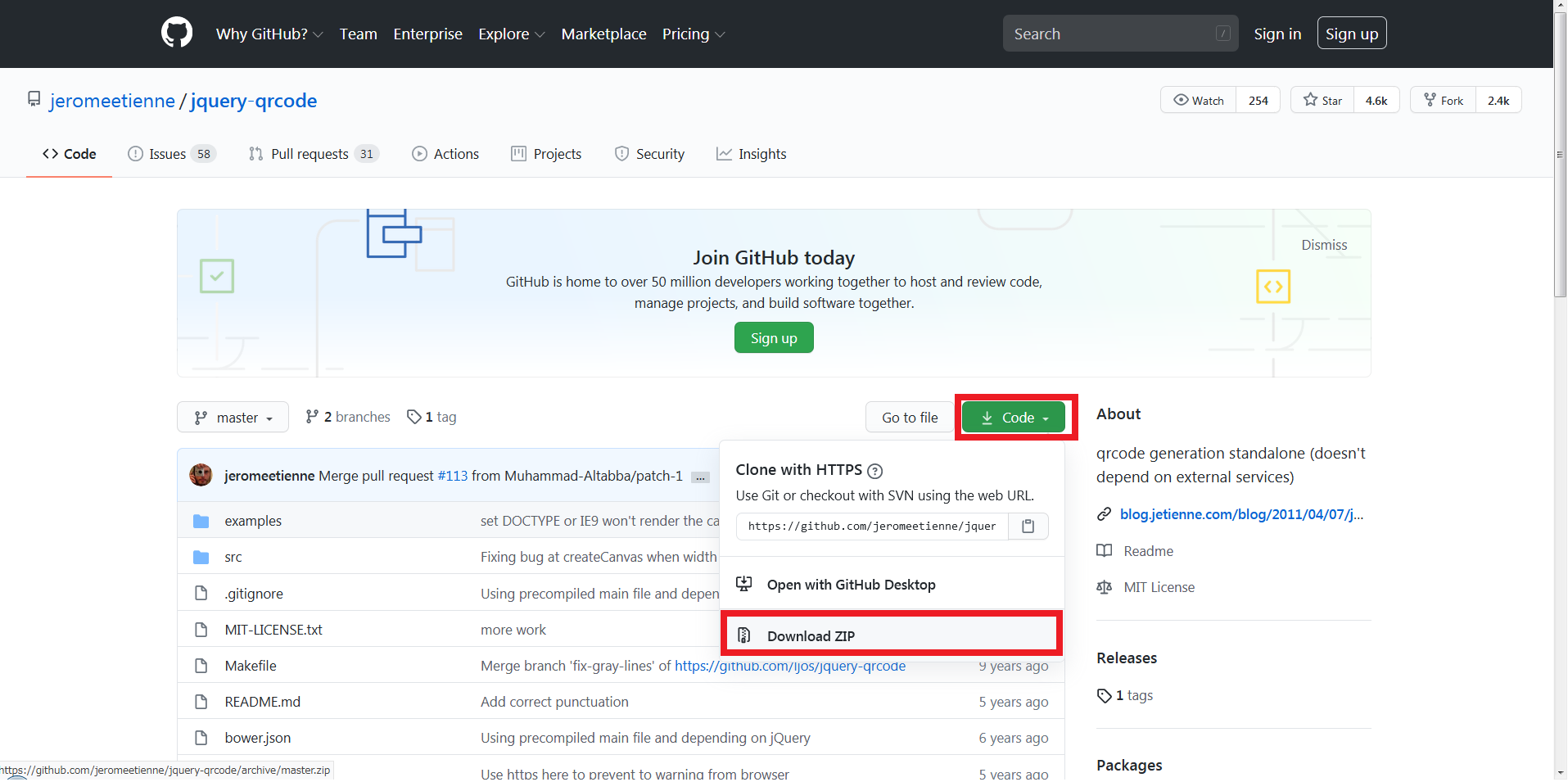Image resolution: width=1568 pixels, height=782 pixels.
Task: Click the Readme book icon
Action: point(1105,550)
